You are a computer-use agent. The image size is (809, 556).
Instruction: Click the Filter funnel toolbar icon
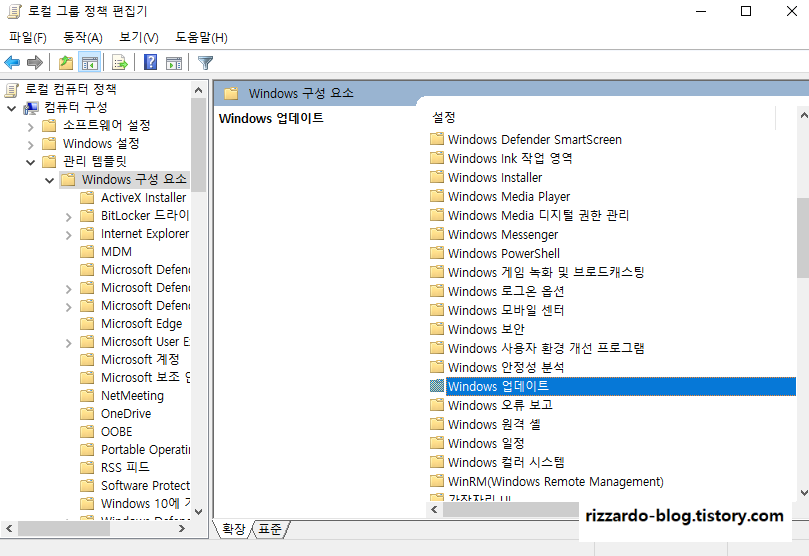[x=205, y=63]
